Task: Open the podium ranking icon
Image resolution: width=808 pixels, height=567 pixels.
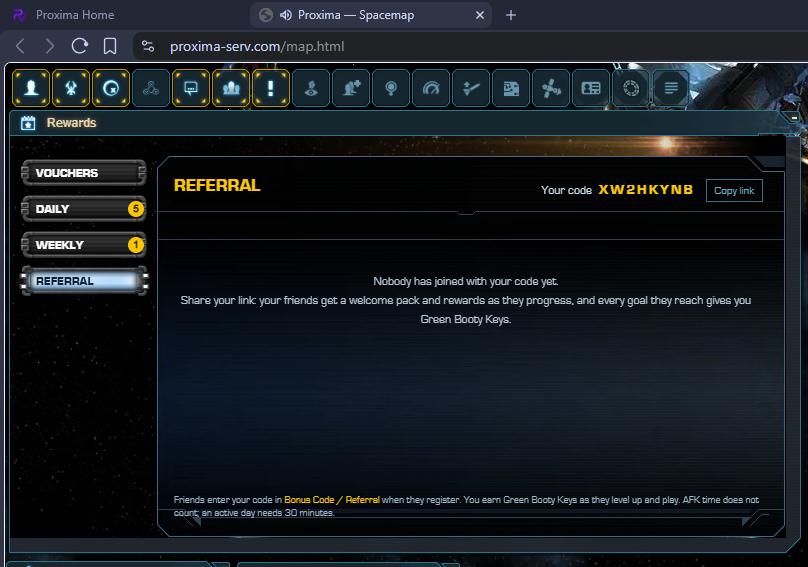Action: [231, 88]
